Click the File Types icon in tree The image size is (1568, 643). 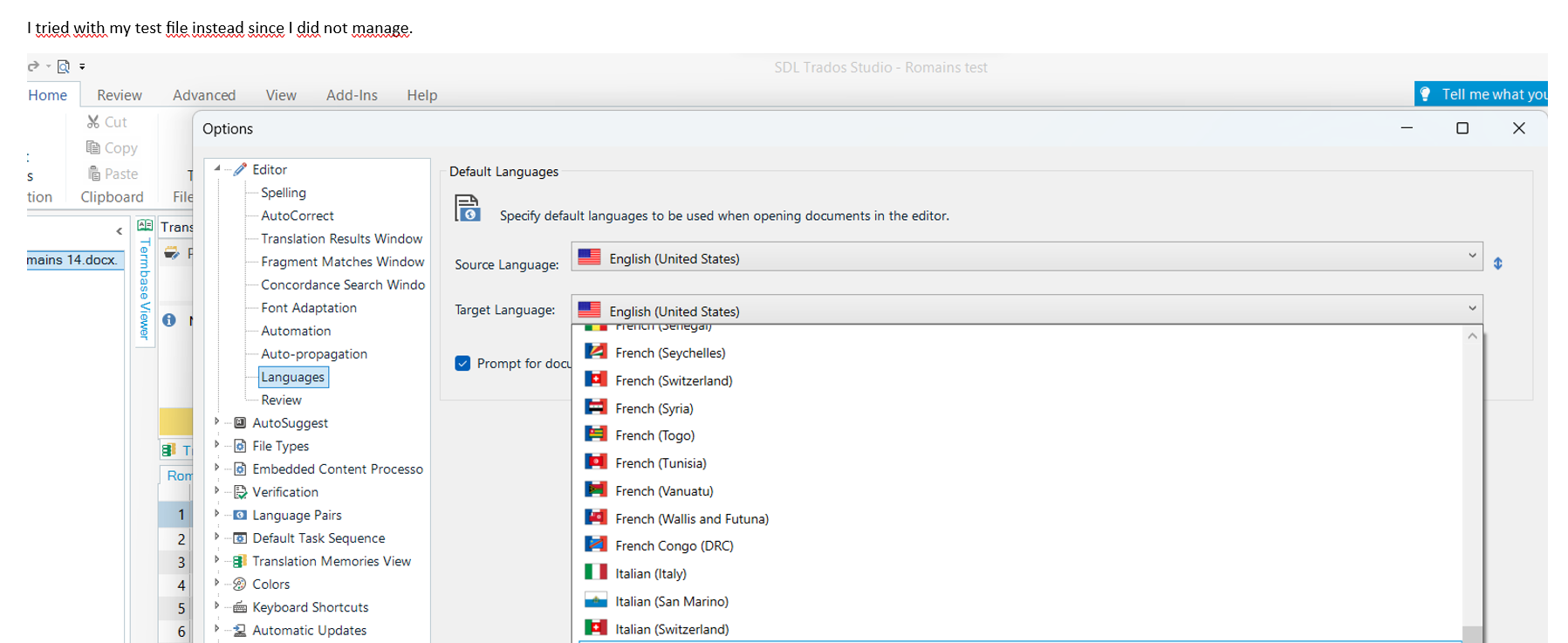pos(240,446)
